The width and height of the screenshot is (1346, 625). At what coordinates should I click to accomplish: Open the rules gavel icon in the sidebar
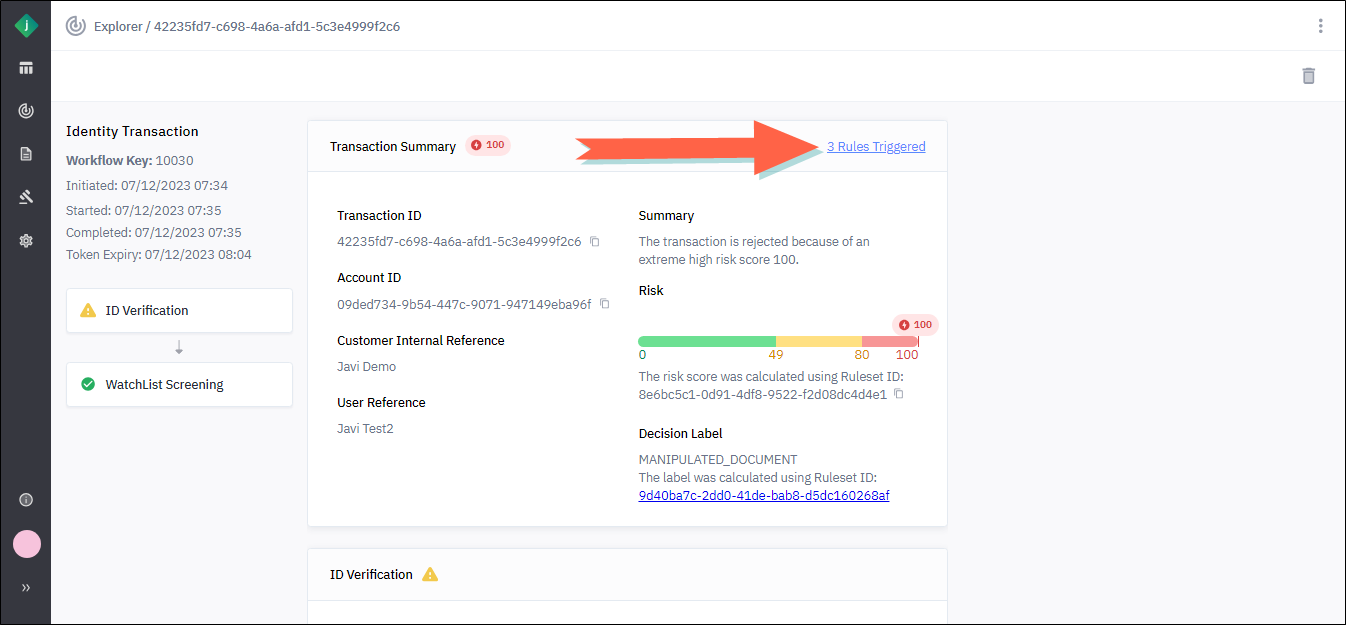(x=26, y=197)
